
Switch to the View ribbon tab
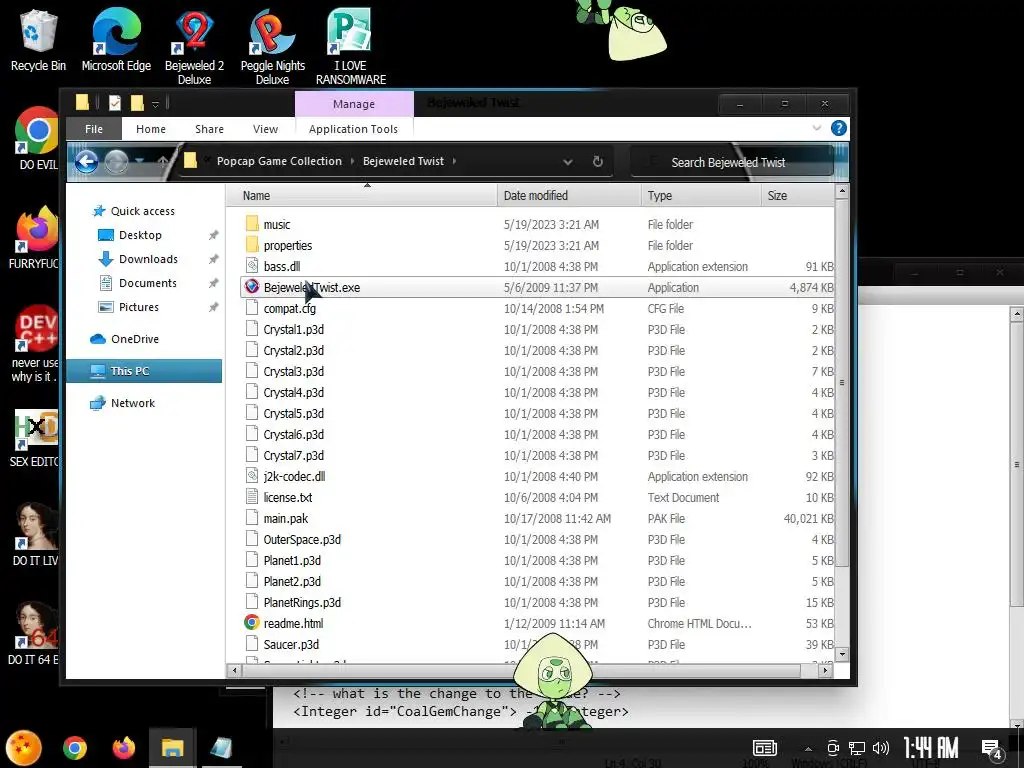(265, 129)
